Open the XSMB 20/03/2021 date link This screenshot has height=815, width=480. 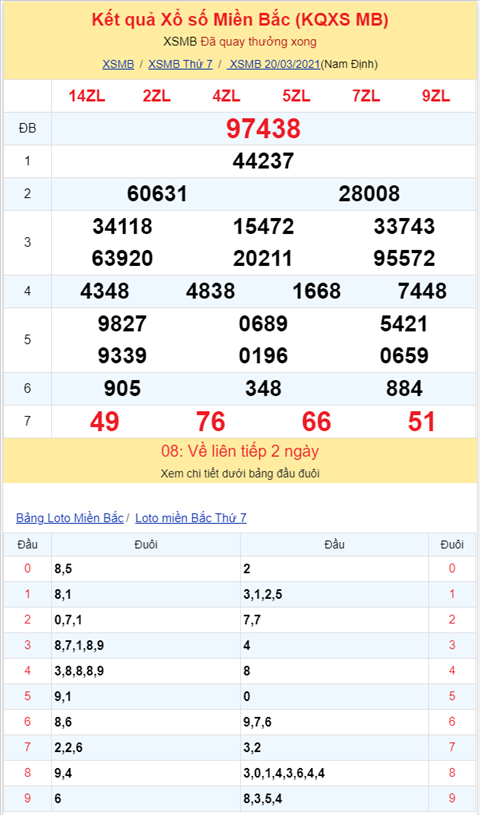pos(274,64)
